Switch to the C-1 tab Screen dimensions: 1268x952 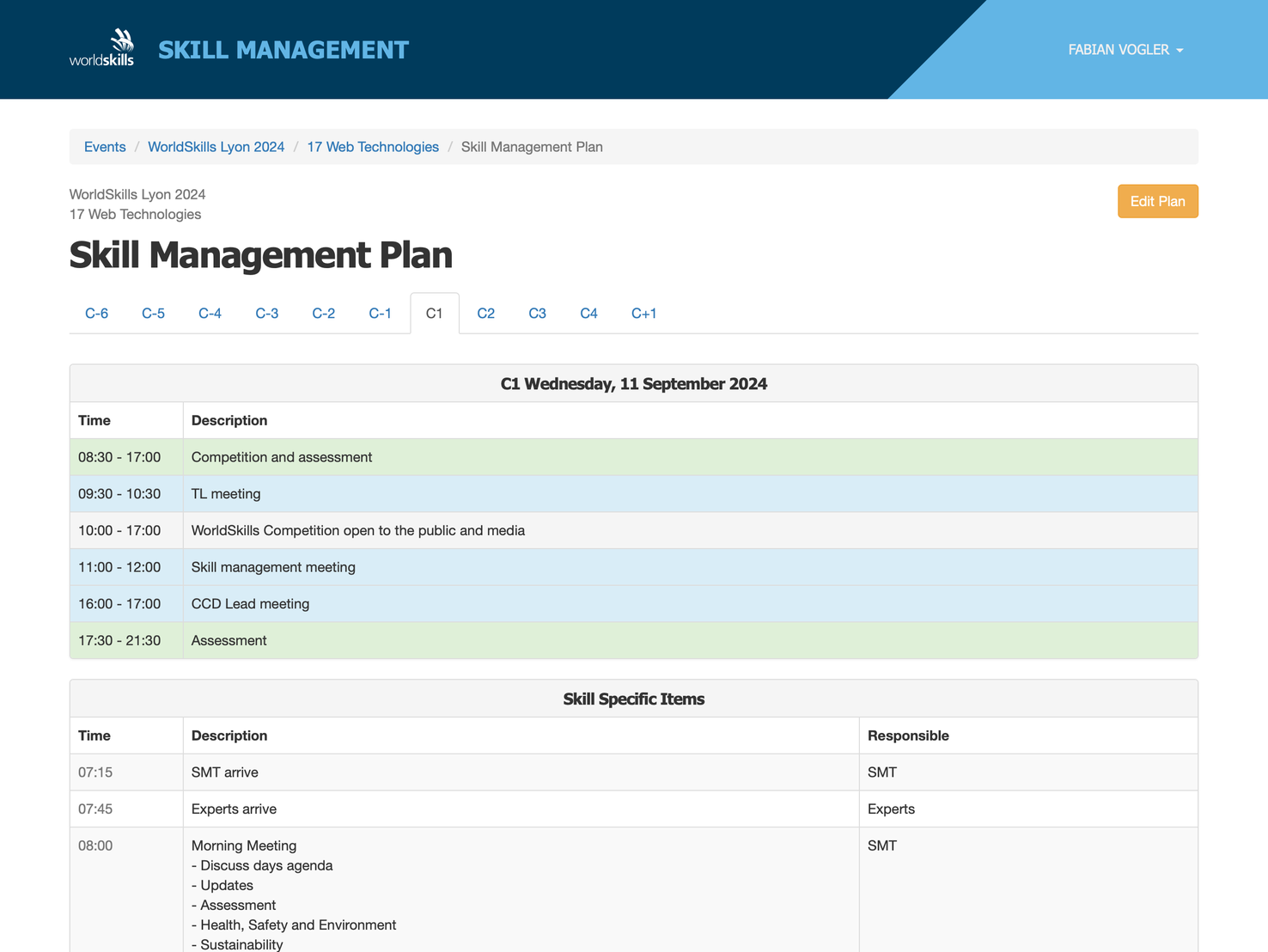[x=380, y=313]
